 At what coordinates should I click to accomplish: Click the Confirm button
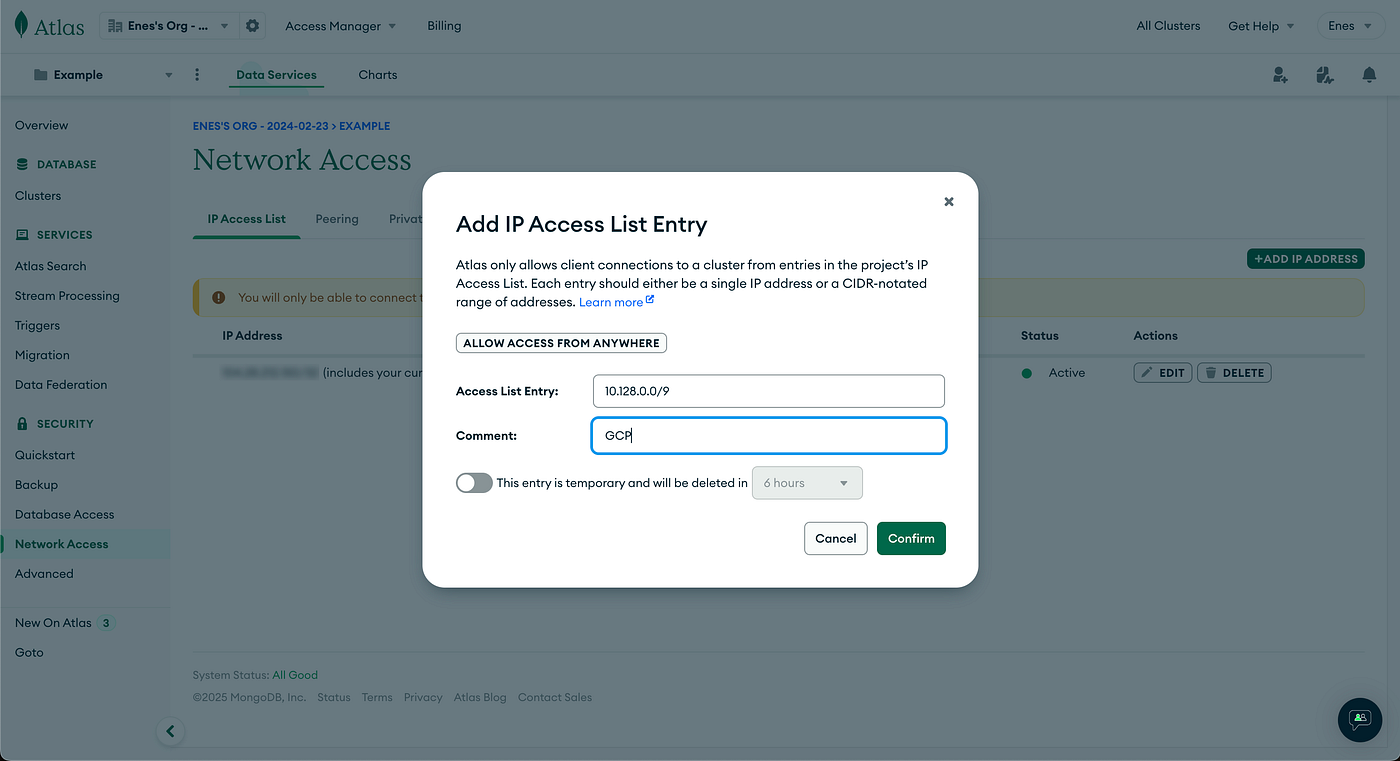point(911,538)
